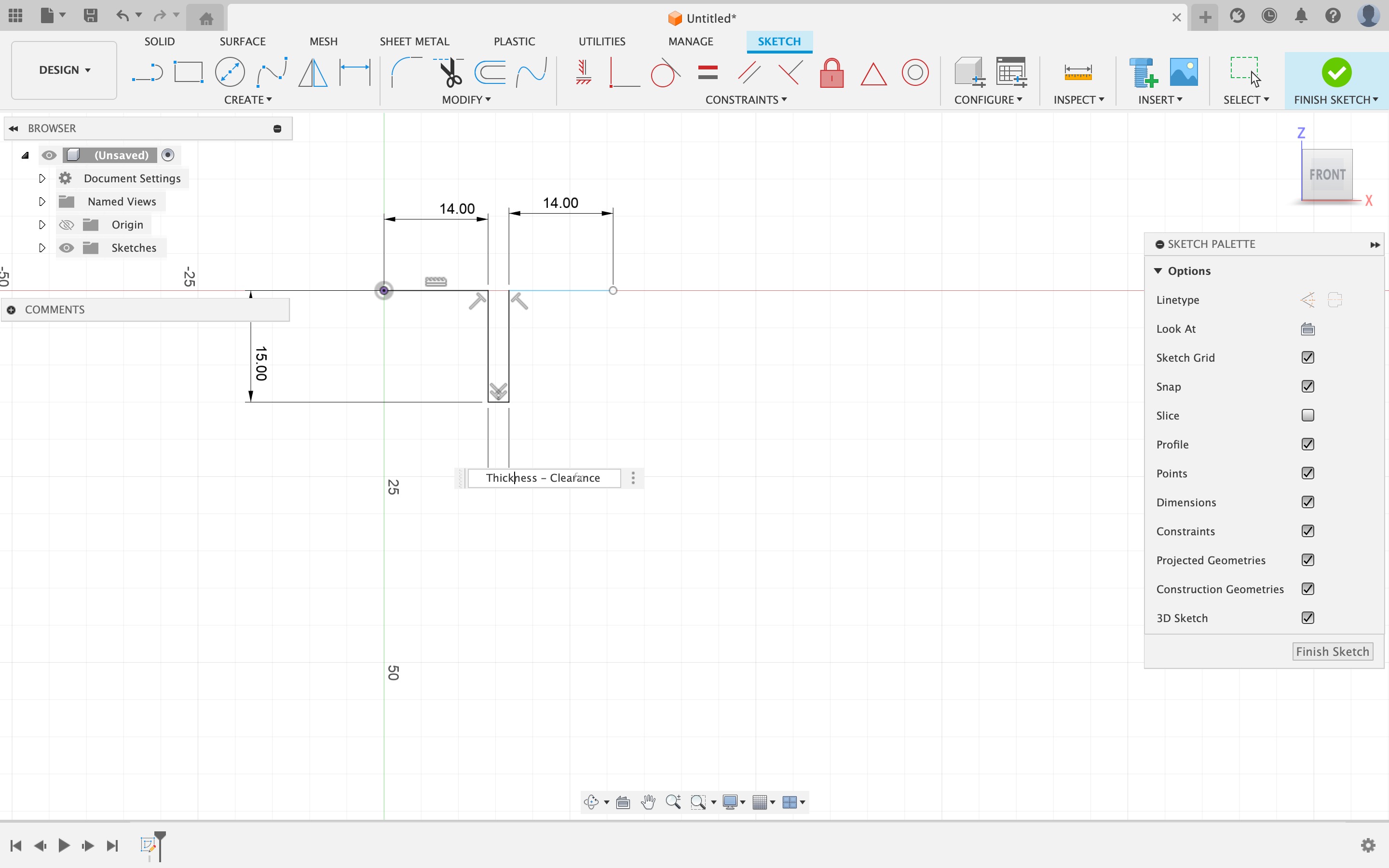The image size is (1389, 868).
Task: Click the timeline playhead marker
Action: (x=160, y=837)
